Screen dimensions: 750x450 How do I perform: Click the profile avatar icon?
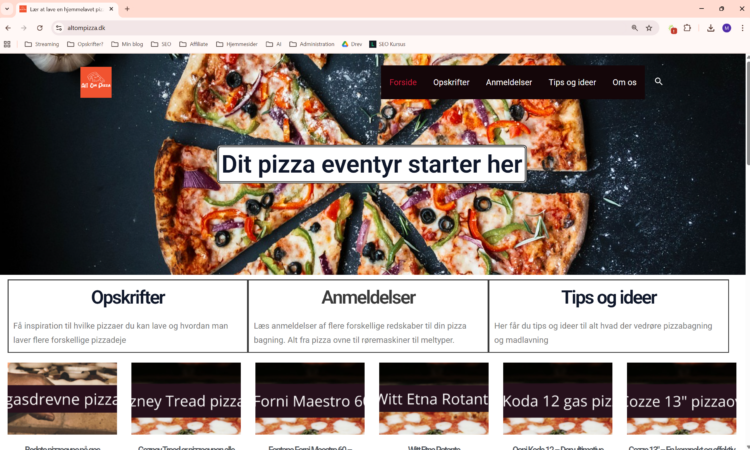[727, 28]
